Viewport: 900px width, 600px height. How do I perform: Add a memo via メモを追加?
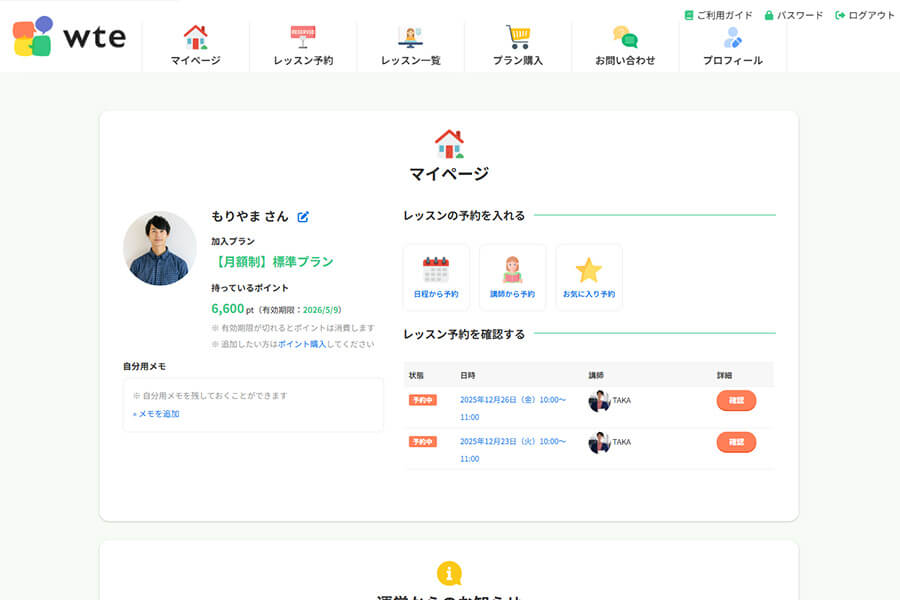tap(158, 413)
